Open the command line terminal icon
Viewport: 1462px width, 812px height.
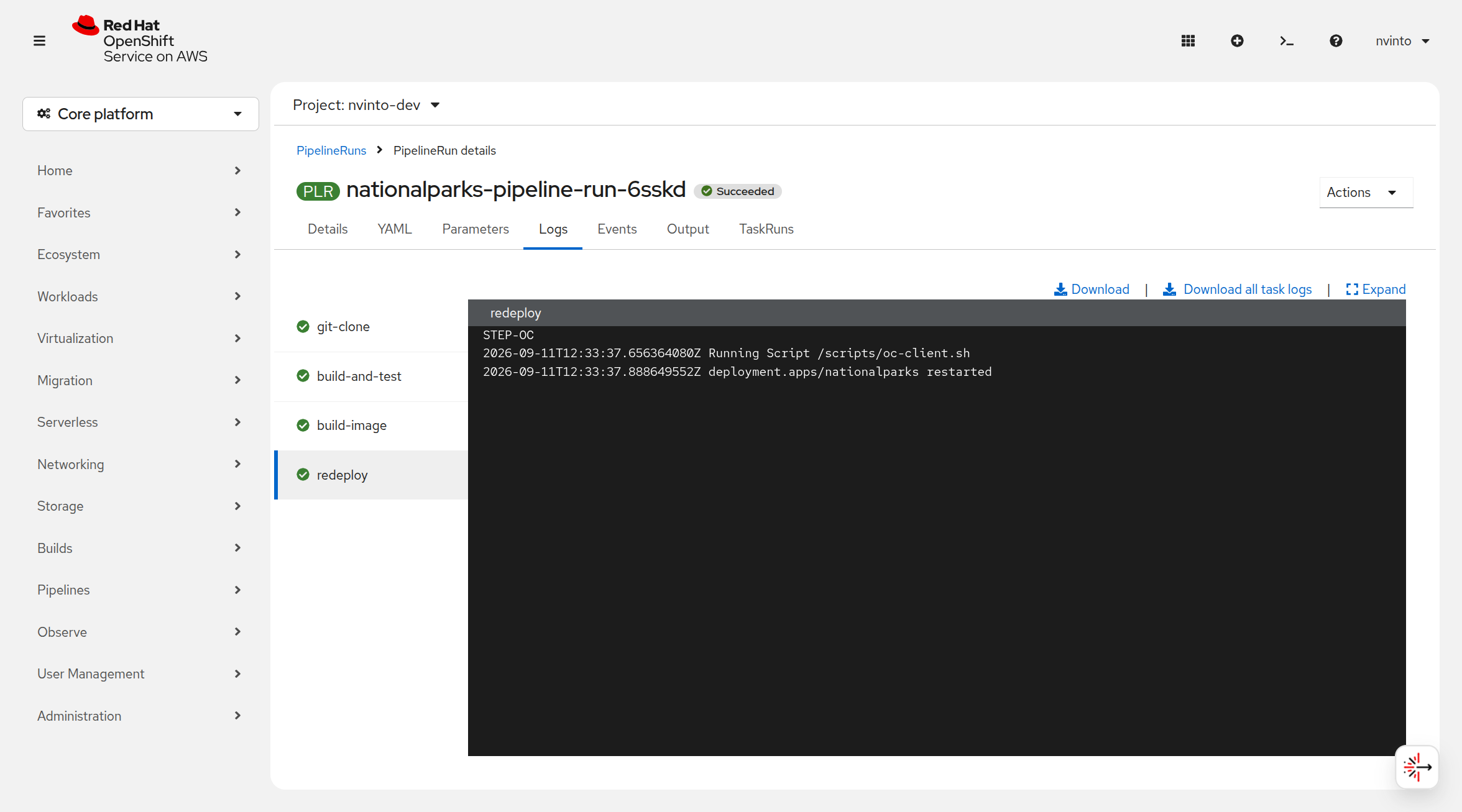pyautogui.click(x=1287, y=41)
